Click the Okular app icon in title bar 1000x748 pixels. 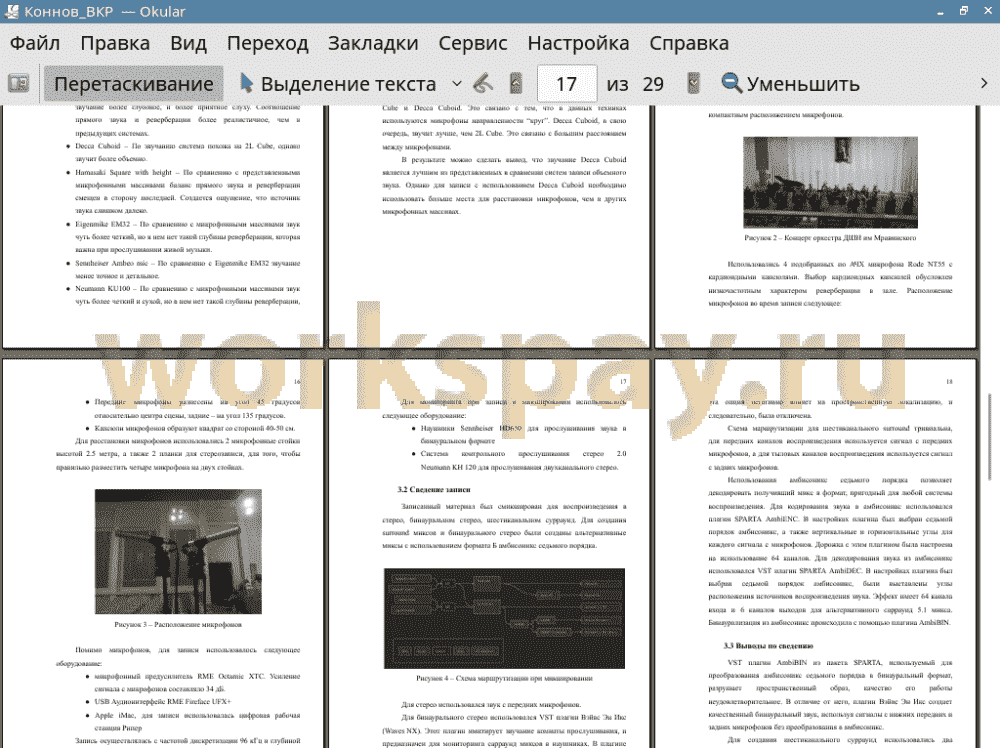tap(10, 11)
